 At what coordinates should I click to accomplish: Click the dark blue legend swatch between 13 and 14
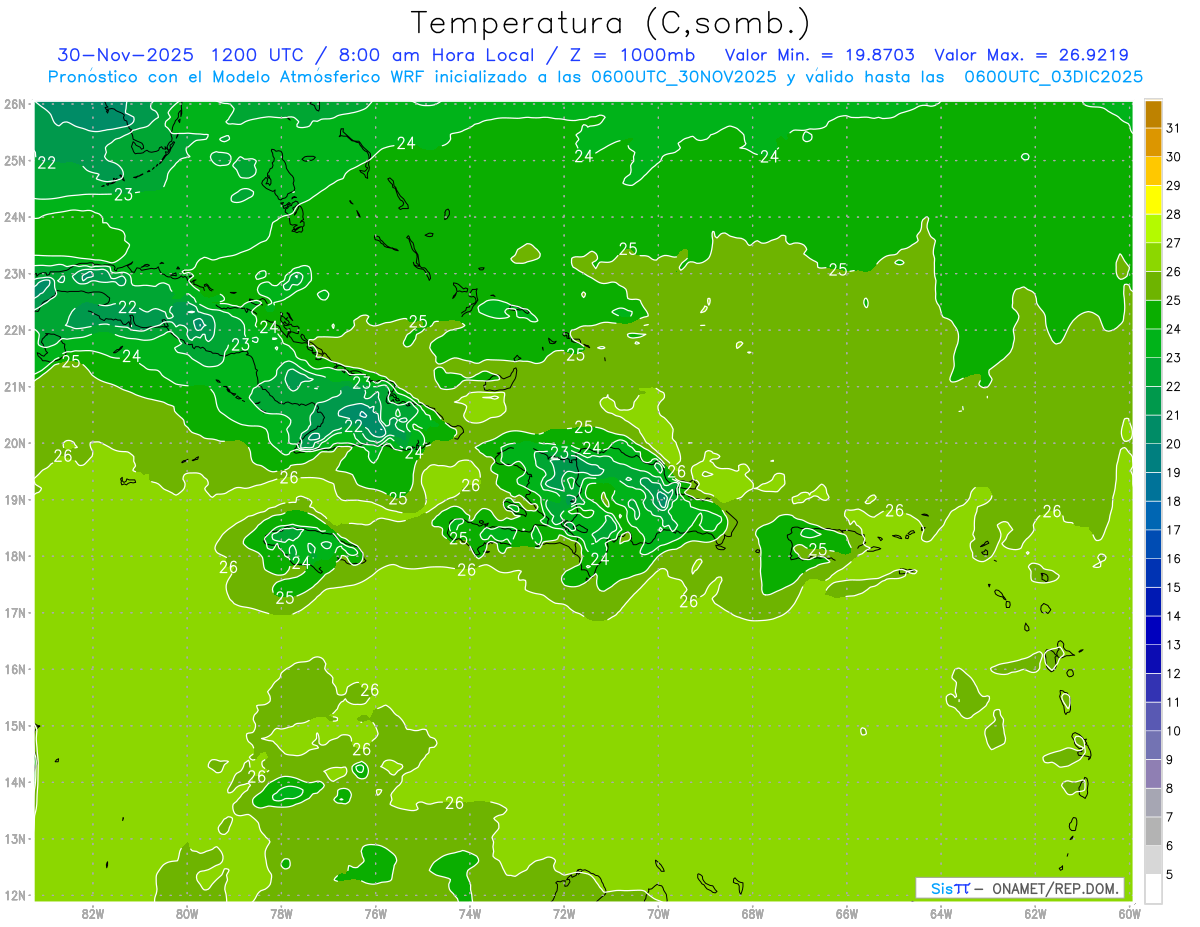point(1153,631)
